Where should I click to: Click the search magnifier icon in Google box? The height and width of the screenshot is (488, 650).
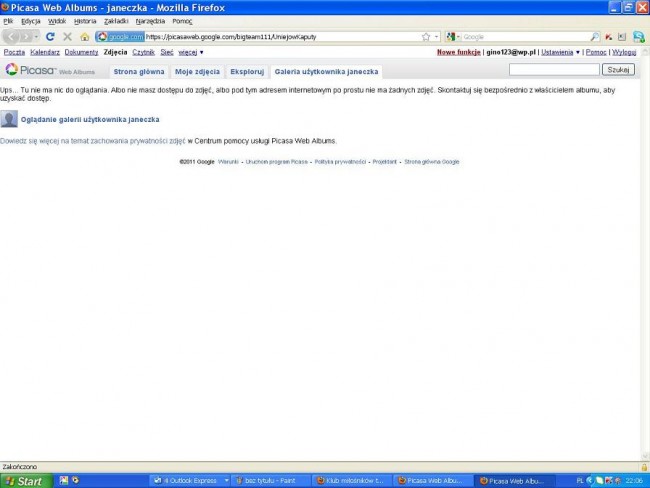click(595, 36)
